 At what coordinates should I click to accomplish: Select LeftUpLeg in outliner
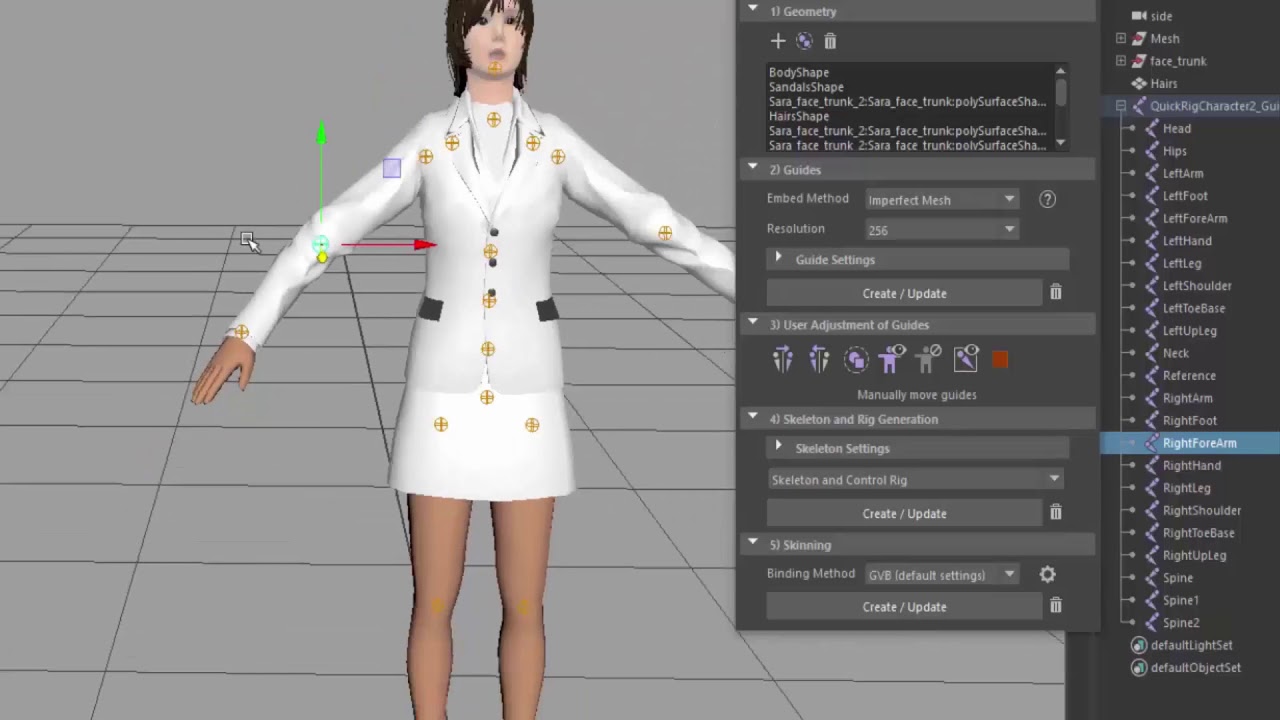click(x=1189, y=331)
